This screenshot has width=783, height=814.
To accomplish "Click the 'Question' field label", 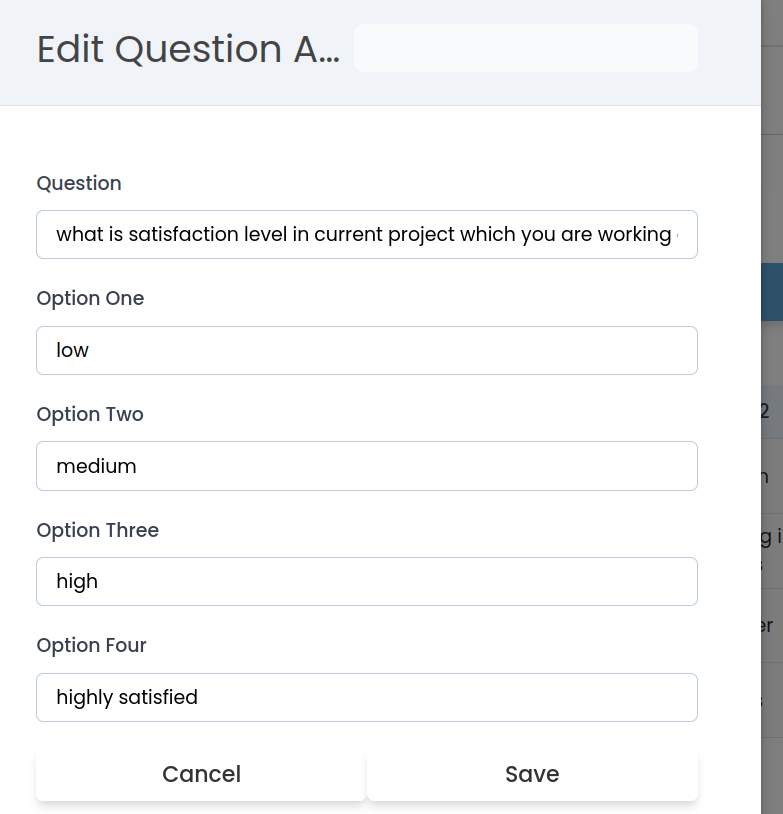I will pos(79,183).
